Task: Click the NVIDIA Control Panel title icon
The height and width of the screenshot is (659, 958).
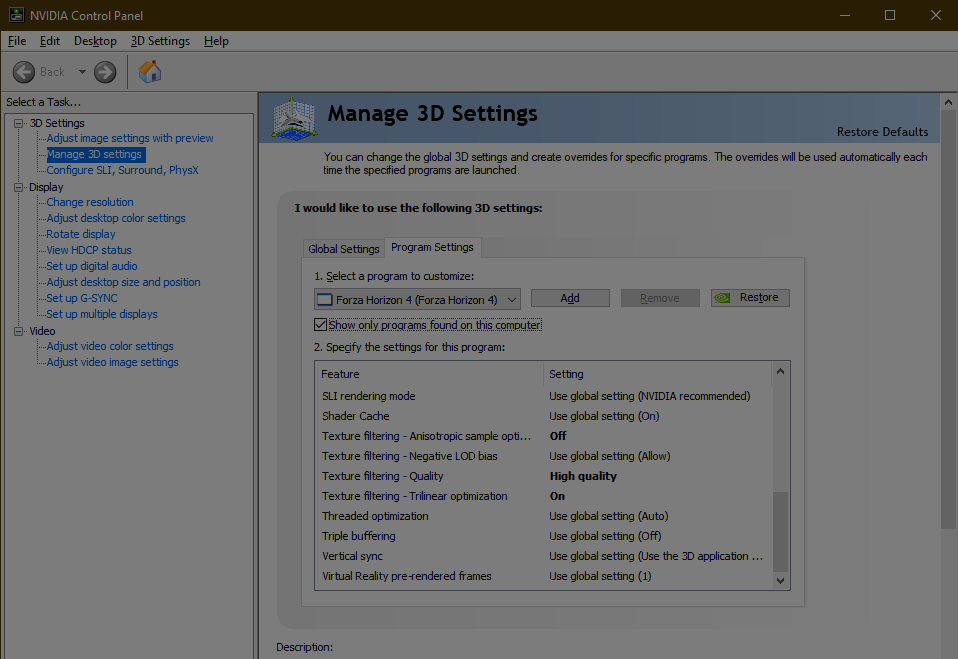Action: [x=16, y=15]
